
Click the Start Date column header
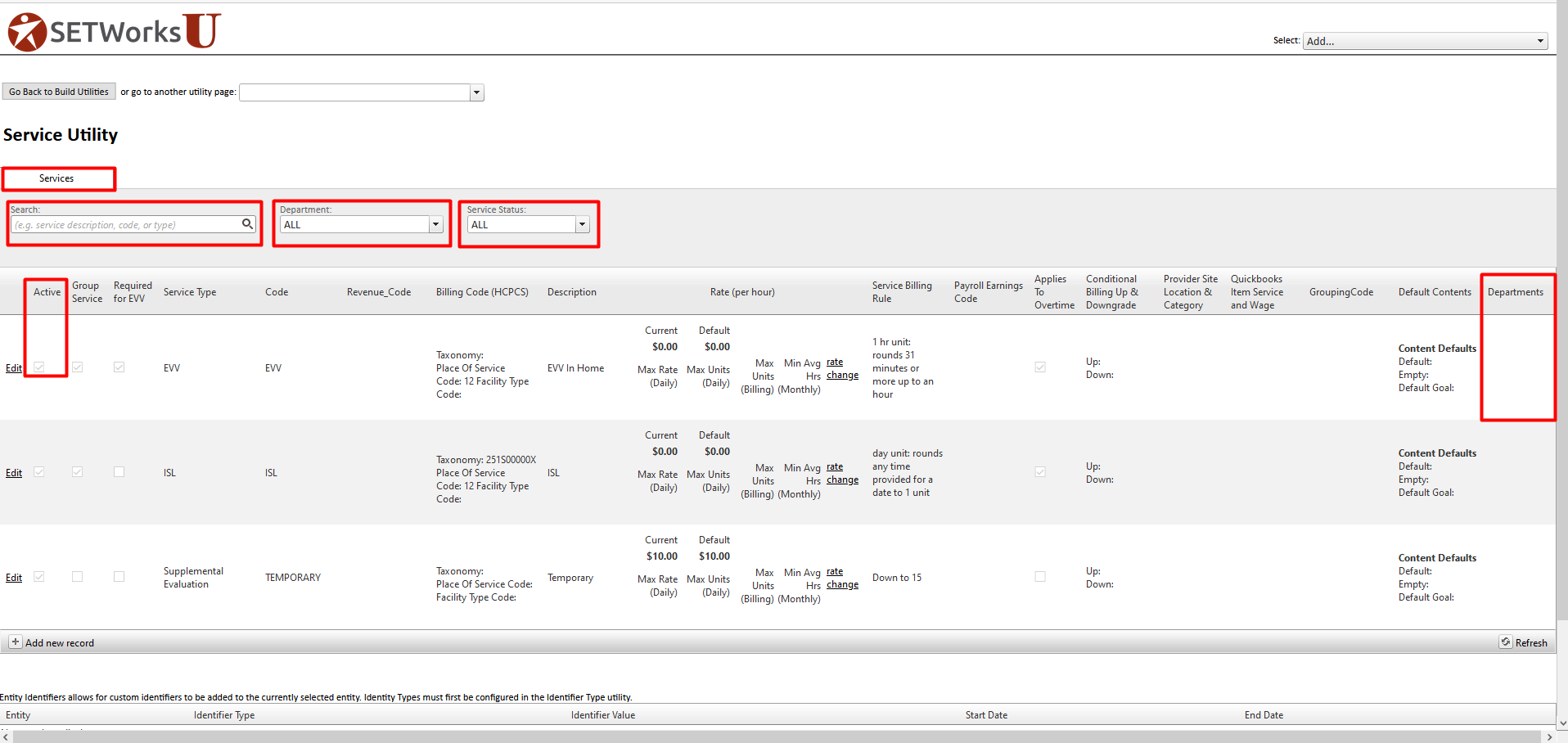click(986, 715)
